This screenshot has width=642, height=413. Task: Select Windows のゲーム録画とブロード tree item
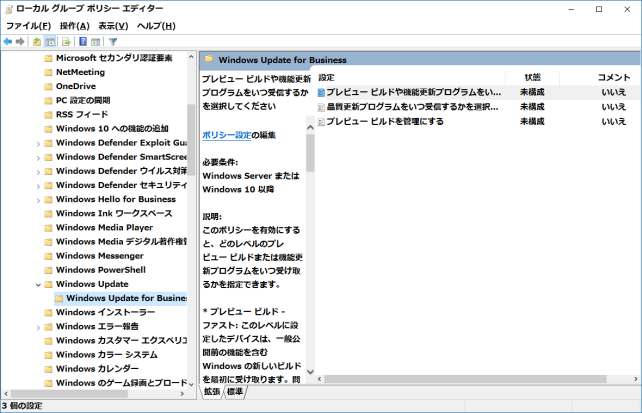121,383
